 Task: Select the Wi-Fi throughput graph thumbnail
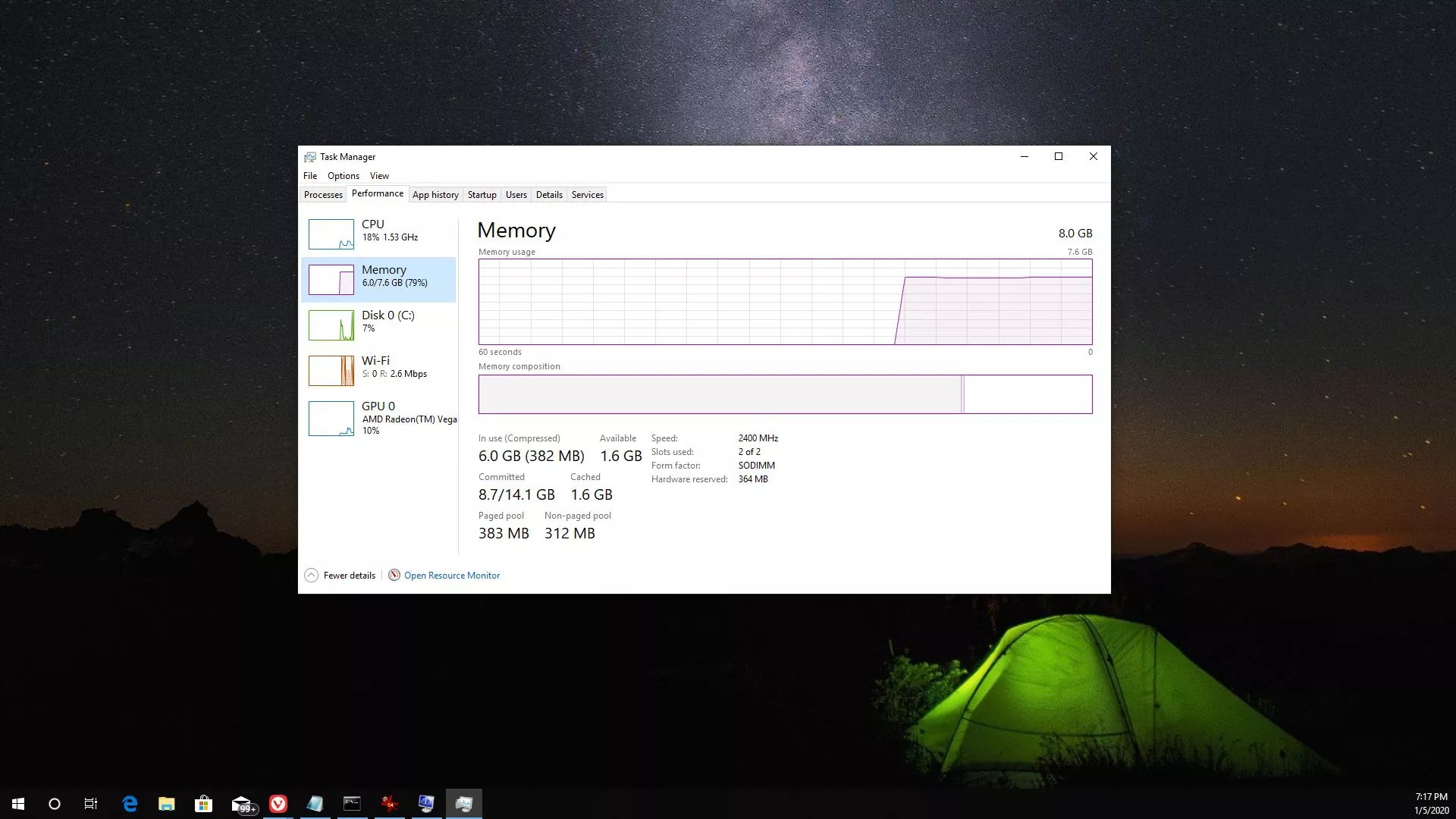pyautogui.click(x=331, y=371)
